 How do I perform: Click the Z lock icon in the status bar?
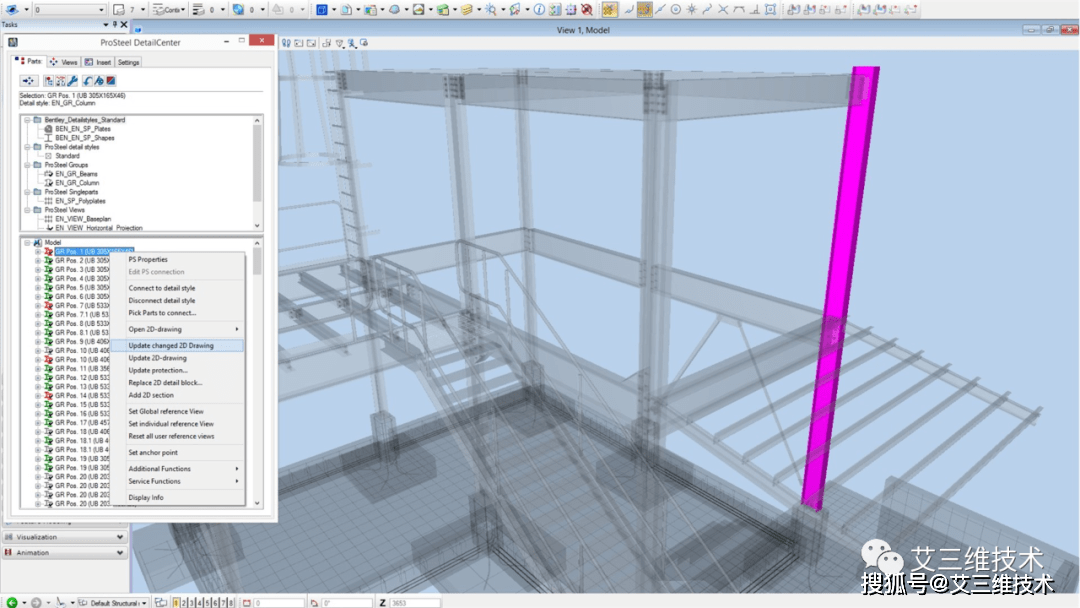tap(382, 602)
